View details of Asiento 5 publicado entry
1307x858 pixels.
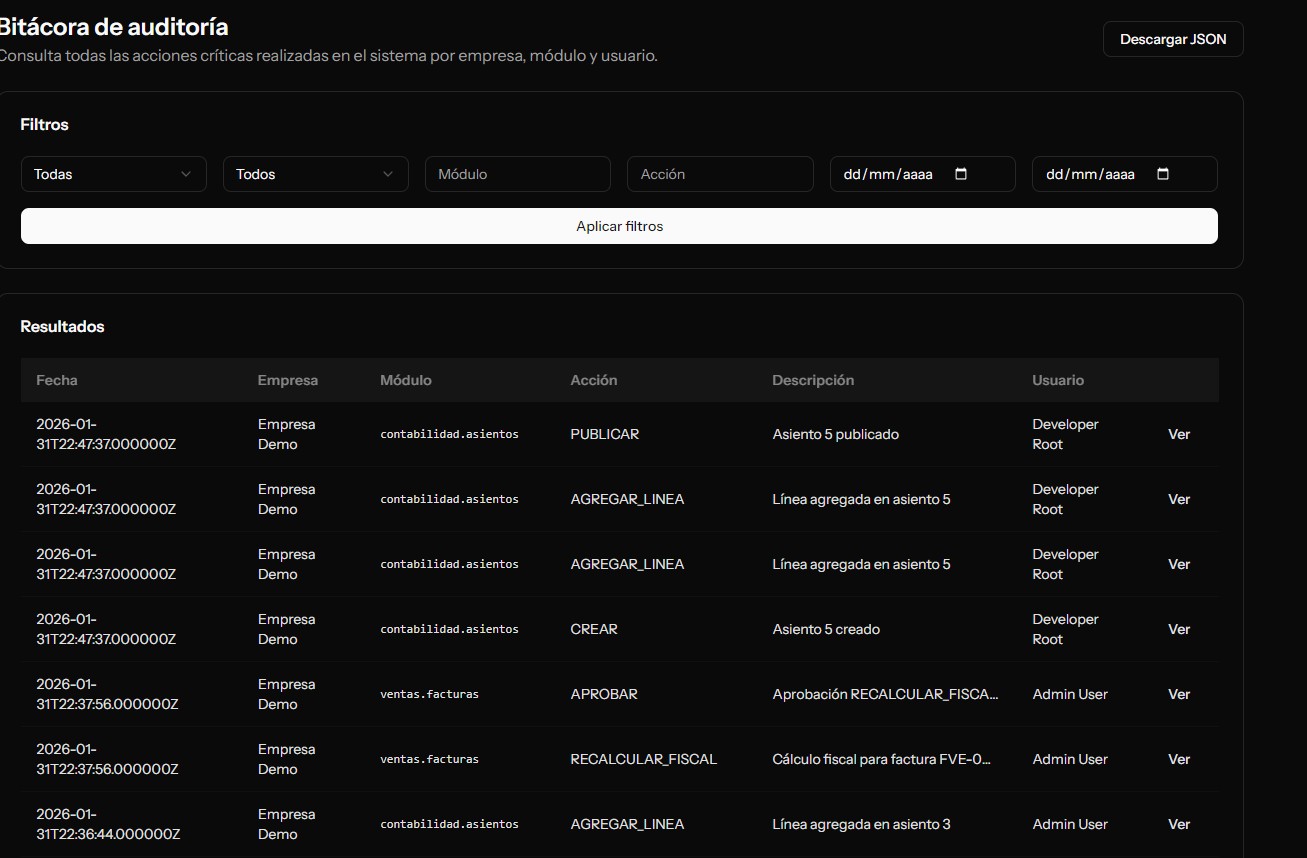(1178, 434)
